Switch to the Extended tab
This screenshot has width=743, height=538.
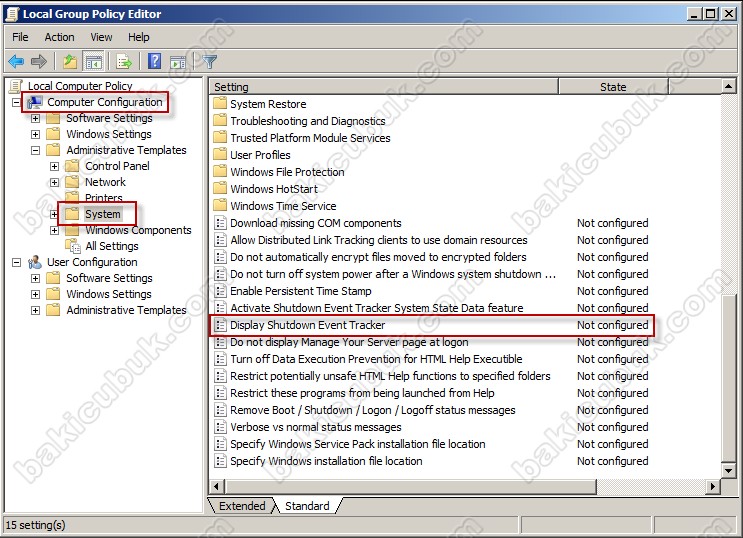click(242, 506)
